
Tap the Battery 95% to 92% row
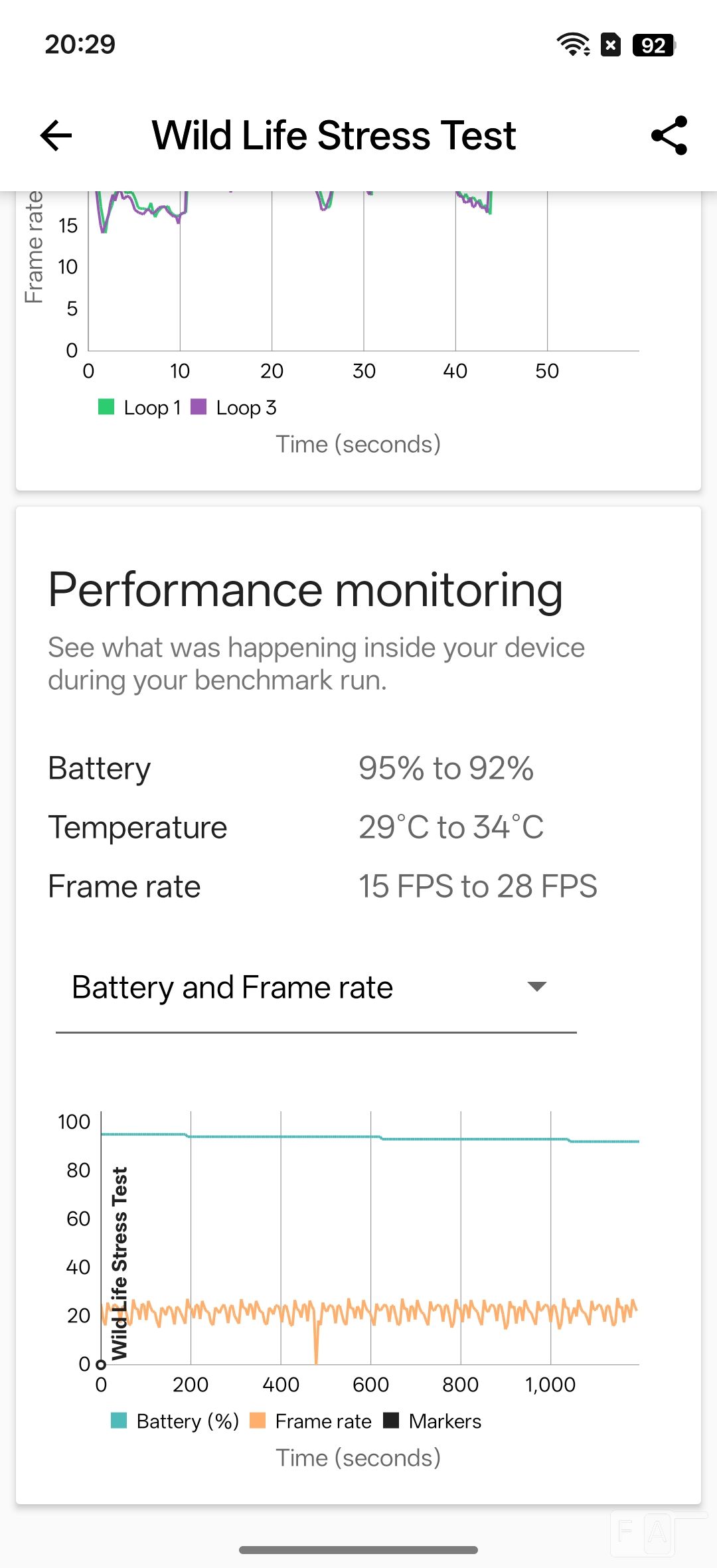point(291,769)
